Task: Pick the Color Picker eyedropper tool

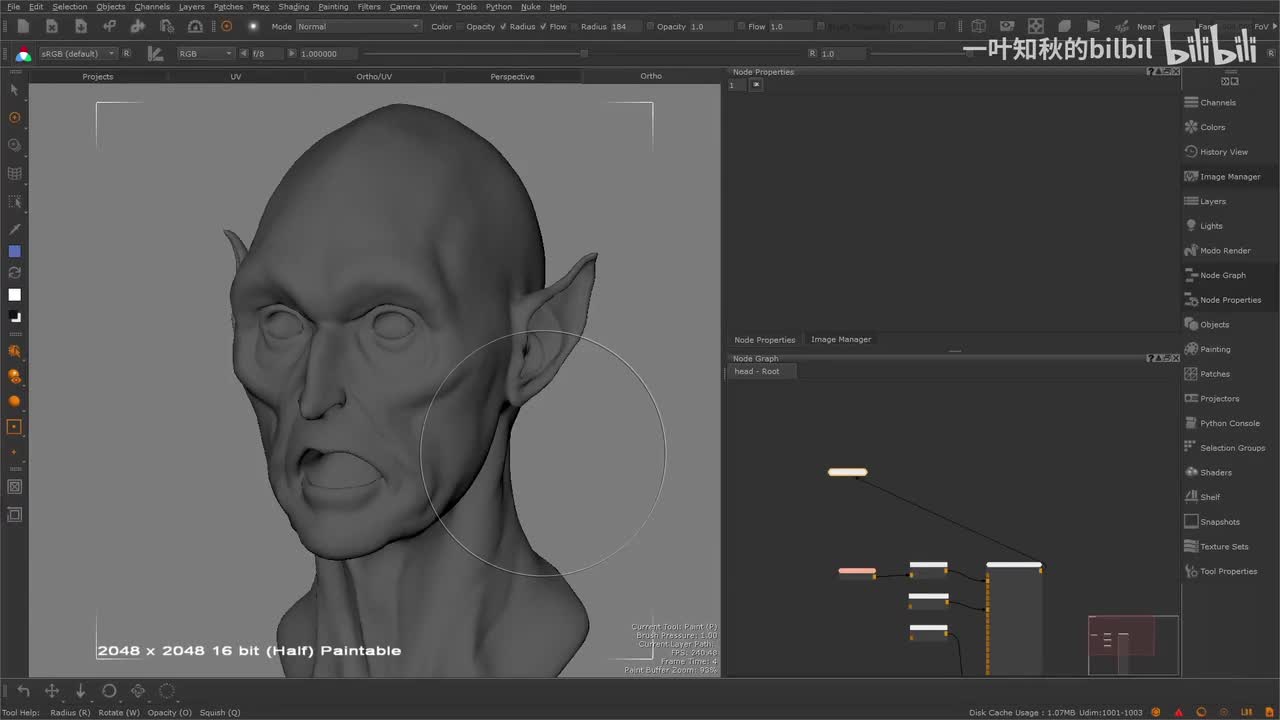Action: [14, 229]
